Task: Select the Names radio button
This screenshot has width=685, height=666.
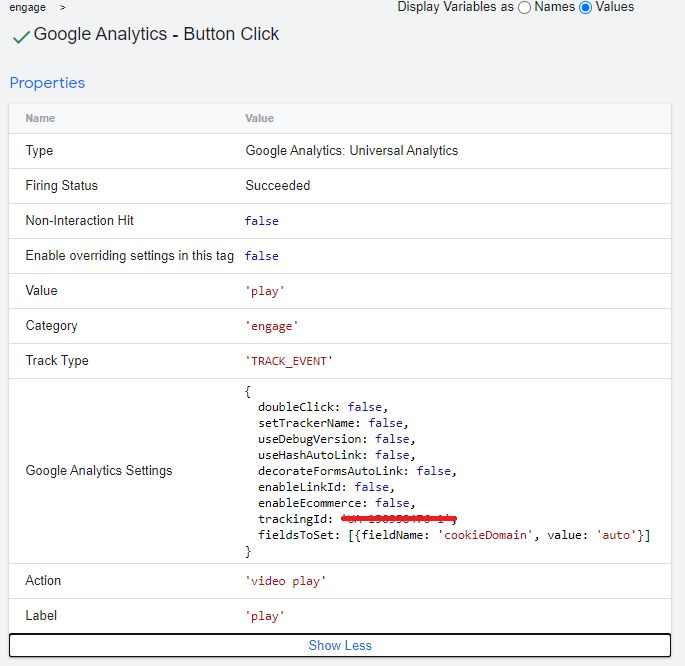Action: tap(524, 7)
